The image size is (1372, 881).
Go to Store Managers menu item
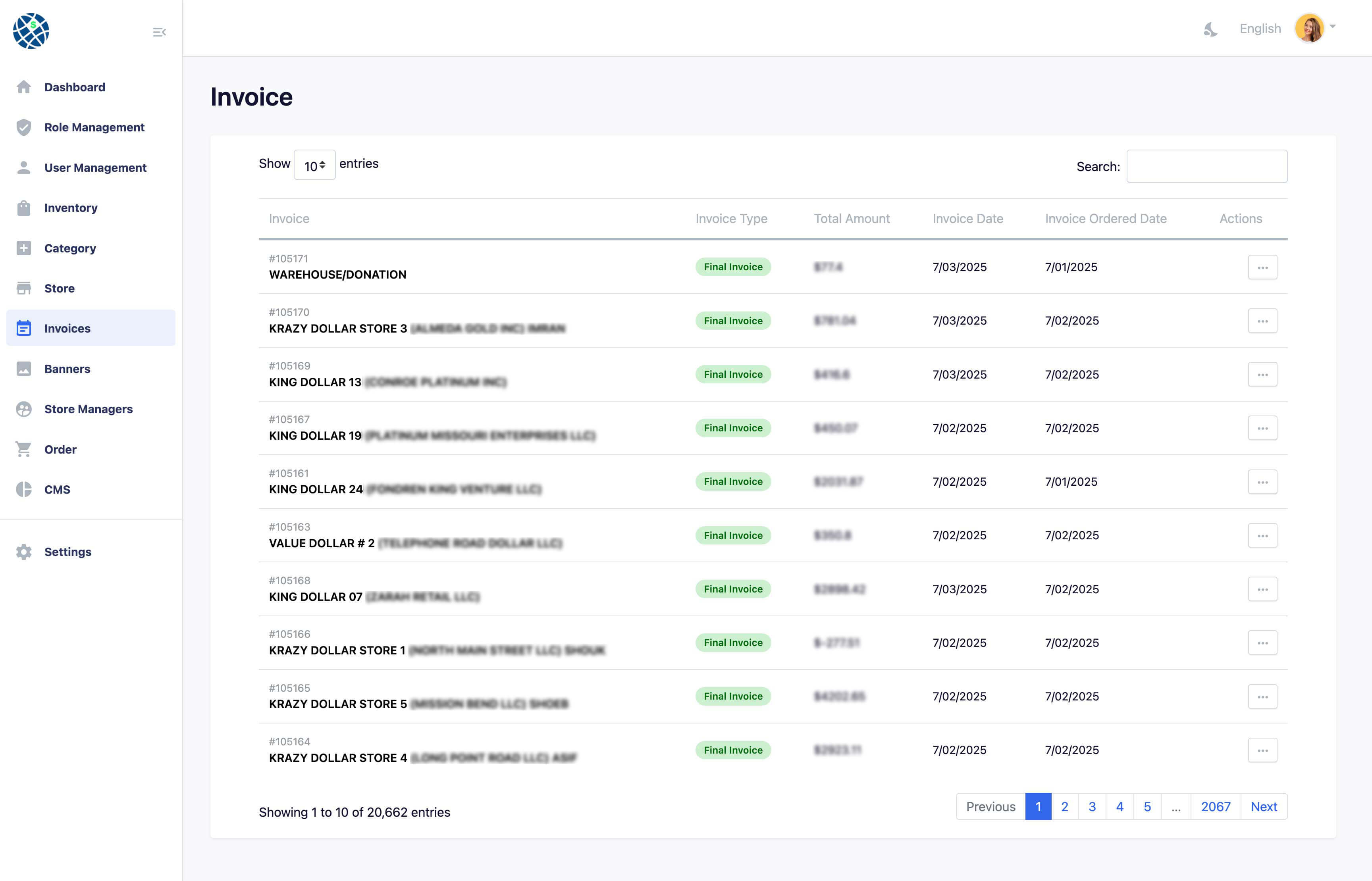click(x=88, y=409)
